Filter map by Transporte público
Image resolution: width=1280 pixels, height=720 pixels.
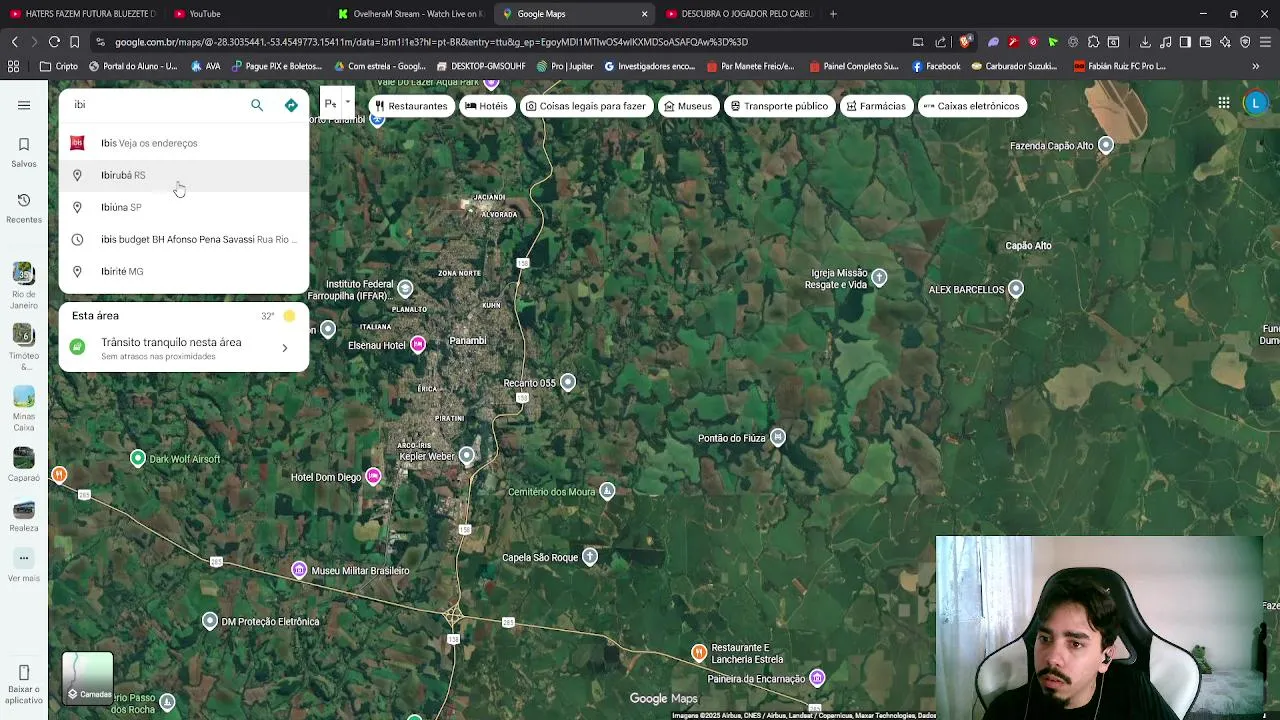coord(779,106)
